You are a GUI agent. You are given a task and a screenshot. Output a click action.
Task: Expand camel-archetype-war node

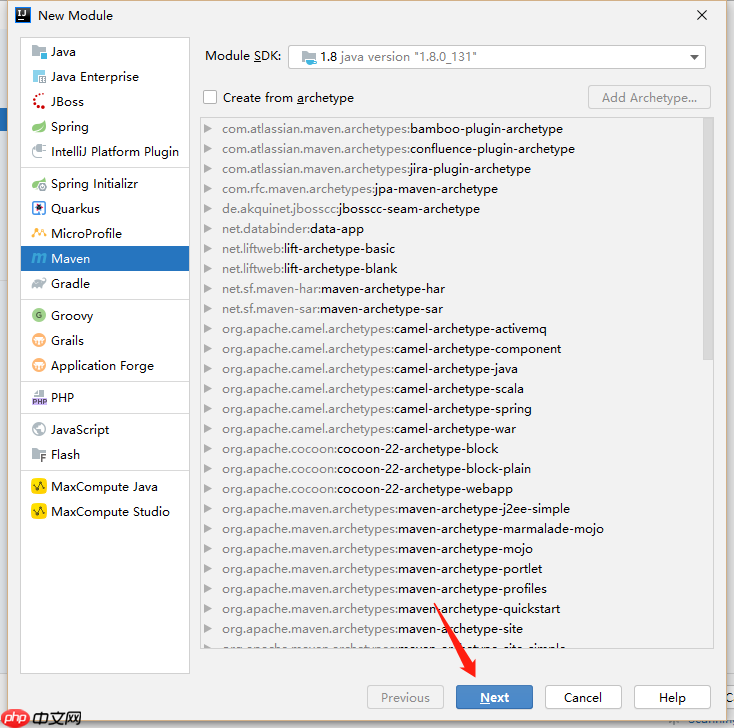[x=208, y=429]
